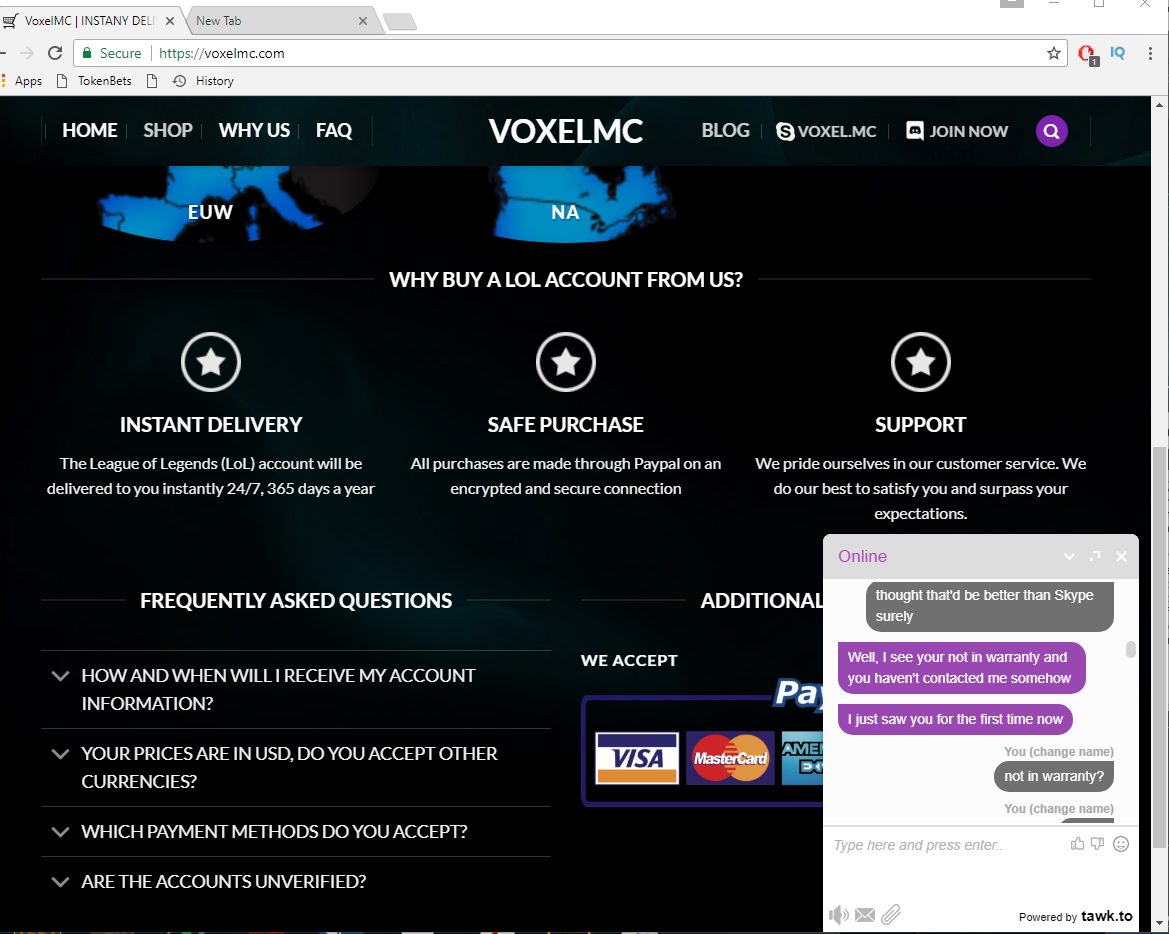Click the first 'You (change name)' link

point(1059,751)
